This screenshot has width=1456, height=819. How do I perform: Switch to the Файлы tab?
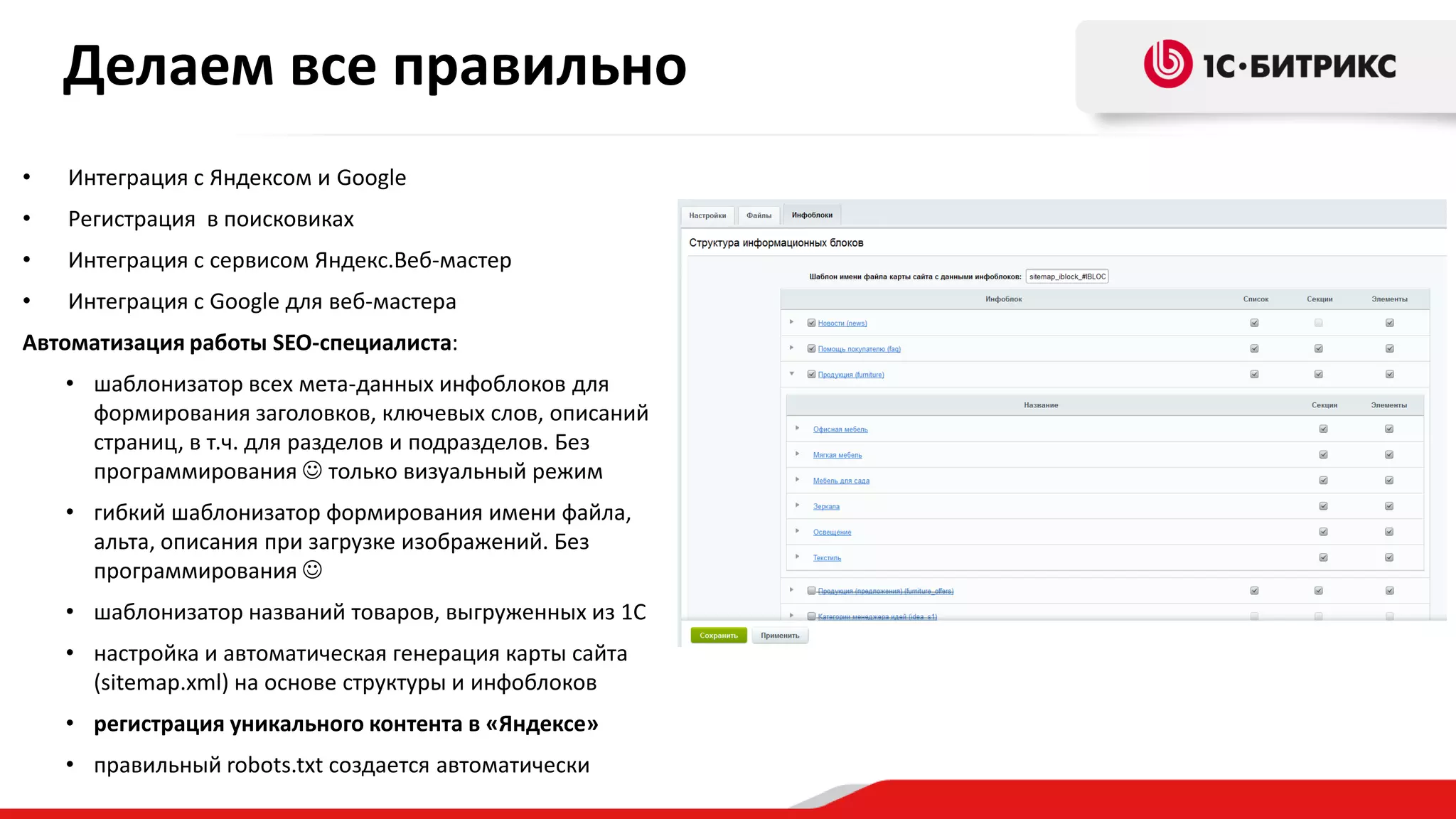click(759, 215)
